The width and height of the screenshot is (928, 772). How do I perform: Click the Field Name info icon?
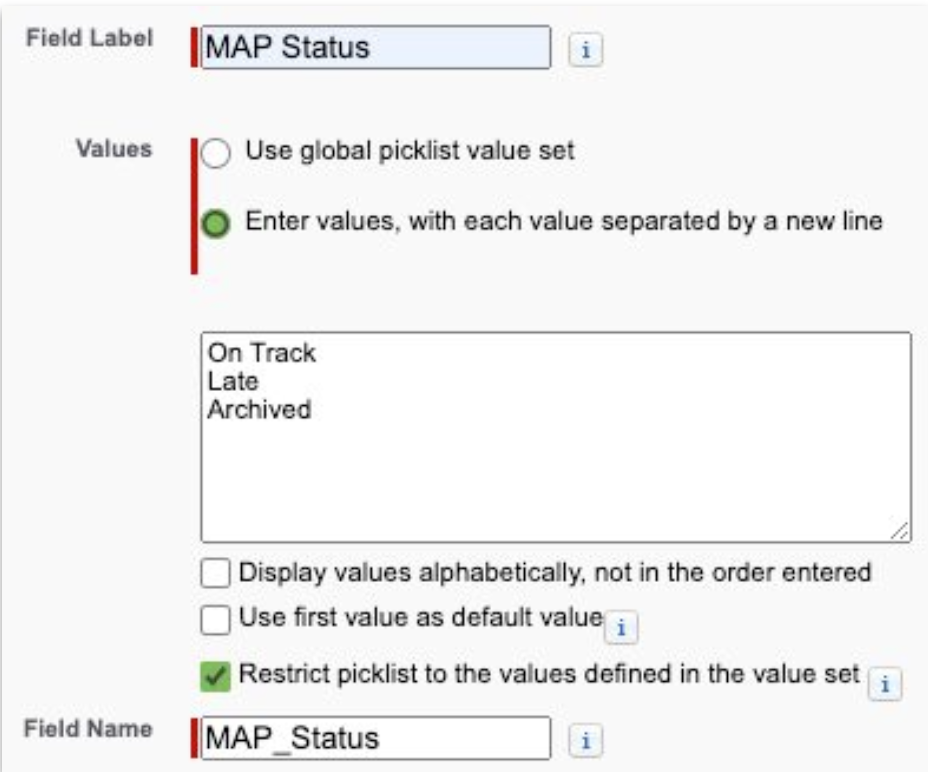[585, 740]
